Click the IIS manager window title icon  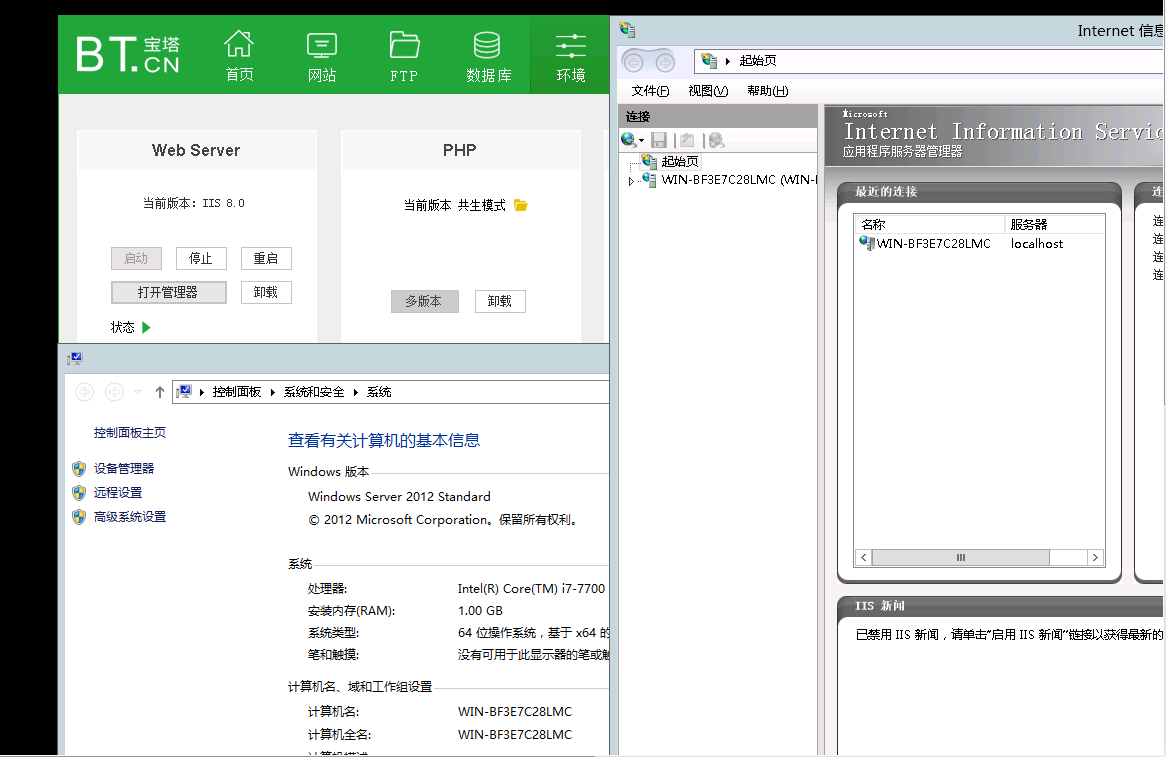(627, 30)
